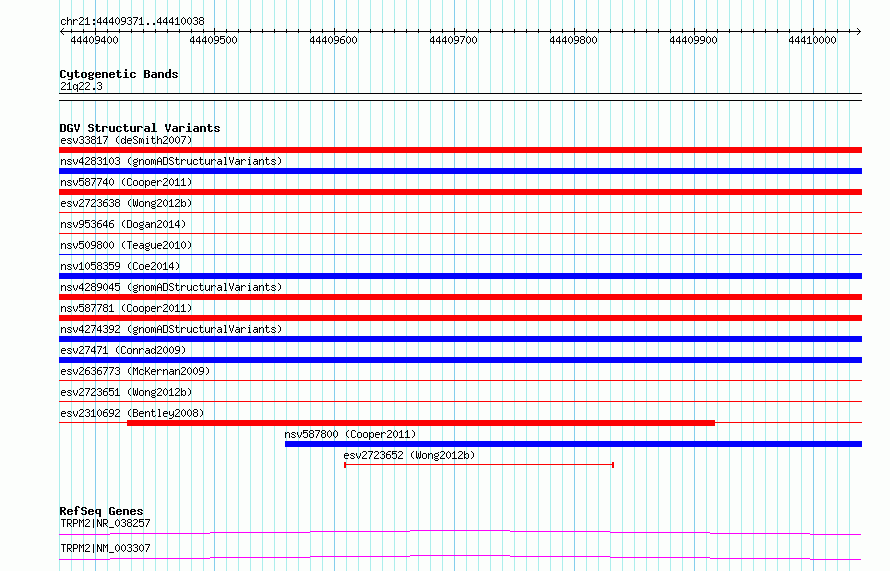Screen dimensions: 890x571
Task: Click esv2723651 (Wong2012b) label
Action: coord(126,392)
